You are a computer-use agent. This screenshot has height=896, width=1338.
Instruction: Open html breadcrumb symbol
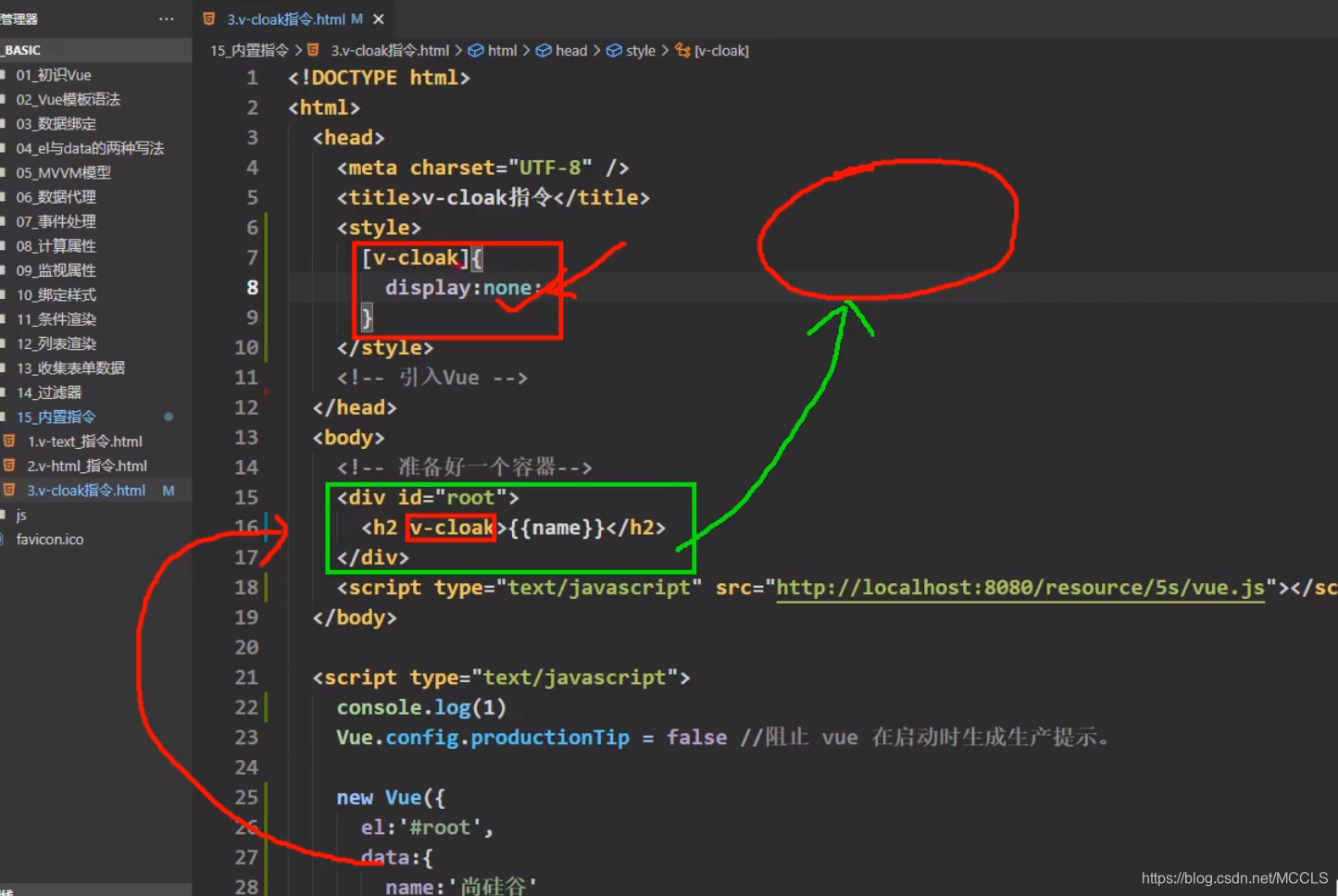(x=502, y=50)
